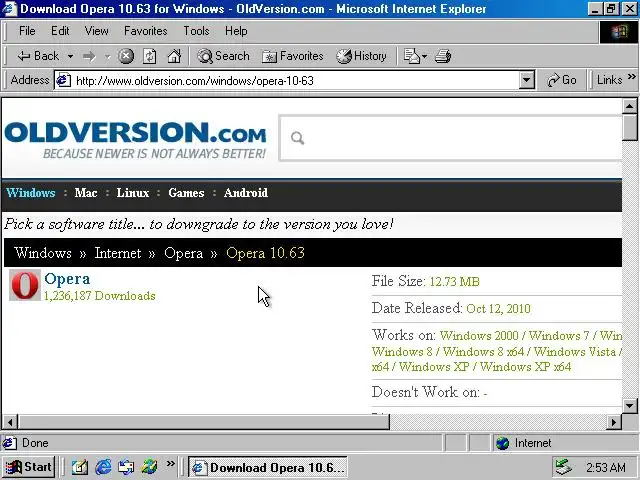Click the OldVersion.com logo
The image size is (640, 480).
coord(135,139)
